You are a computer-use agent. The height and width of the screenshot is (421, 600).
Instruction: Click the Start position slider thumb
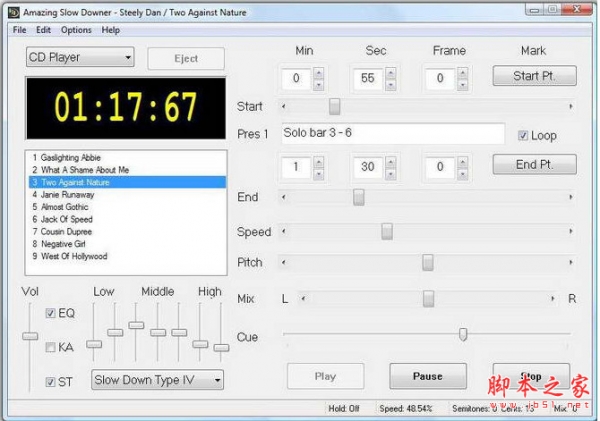pyautogui.click(x=334, y=106)
